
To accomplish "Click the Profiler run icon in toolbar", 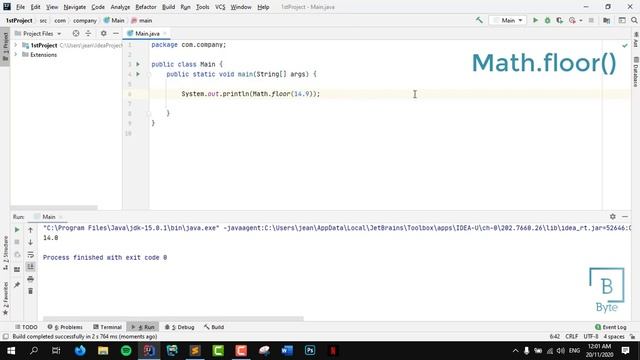I will (572, 20).
